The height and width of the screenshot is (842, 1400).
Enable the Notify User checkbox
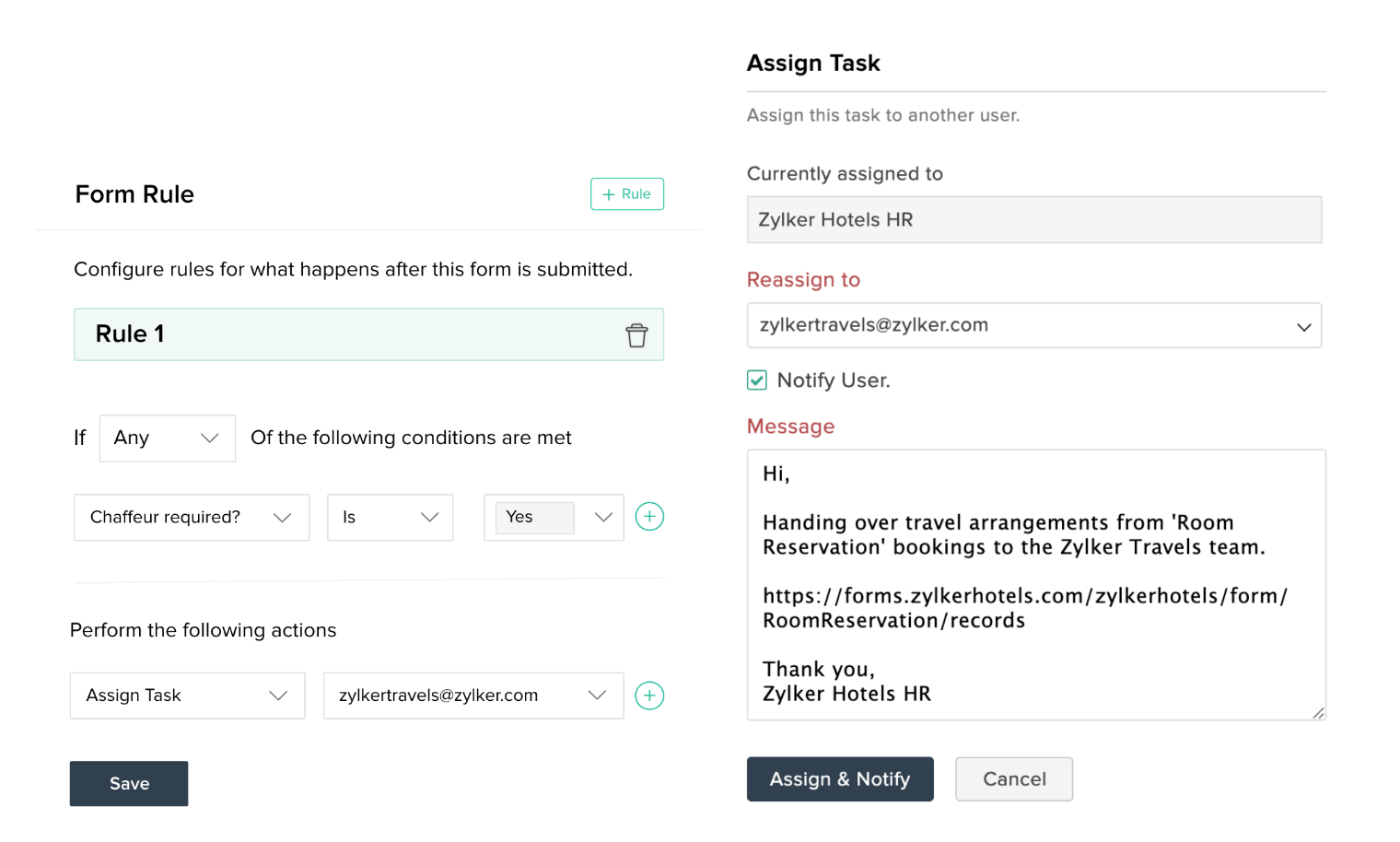pyautogui.click(x=756, y=380)
